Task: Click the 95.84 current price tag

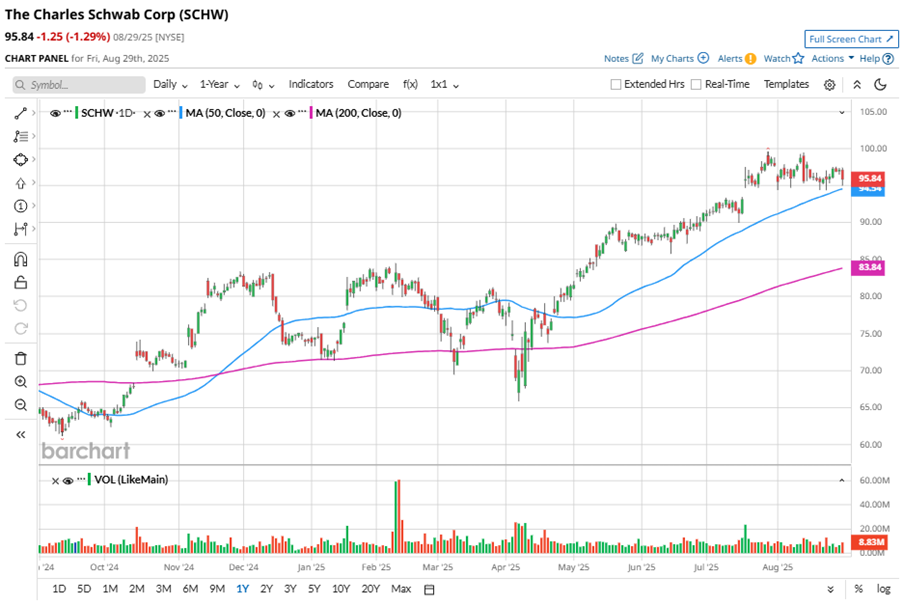Action: pos(868,178)
